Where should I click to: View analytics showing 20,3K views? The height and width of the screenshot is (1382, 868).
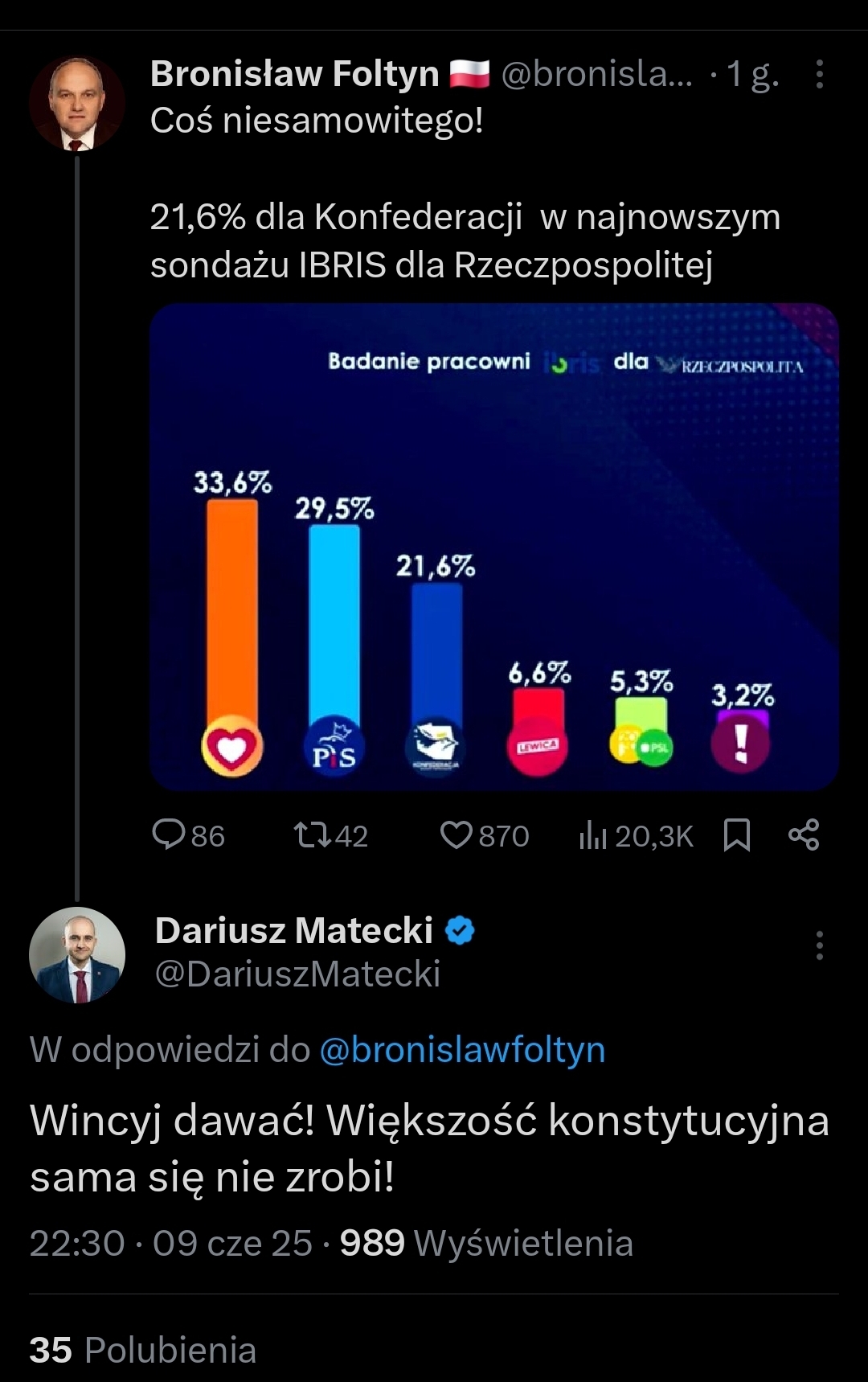[635, 836]
